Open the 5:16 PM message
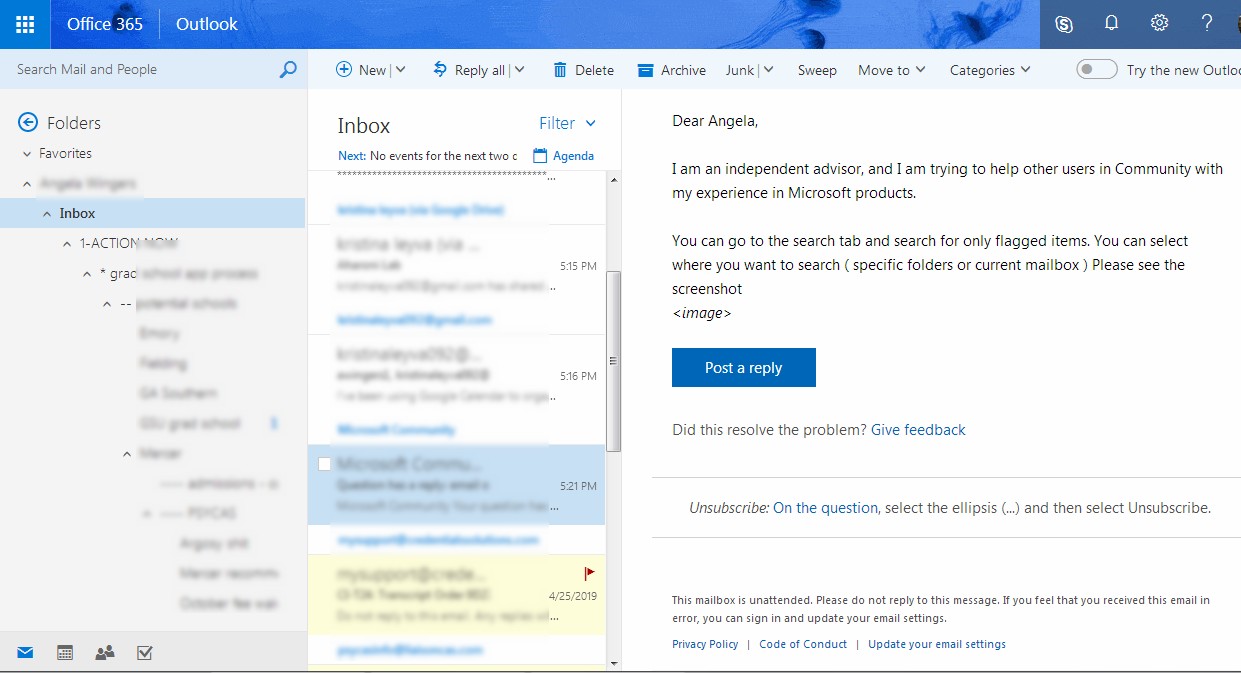Viewport: 1241px width, 673px height. 456,377
